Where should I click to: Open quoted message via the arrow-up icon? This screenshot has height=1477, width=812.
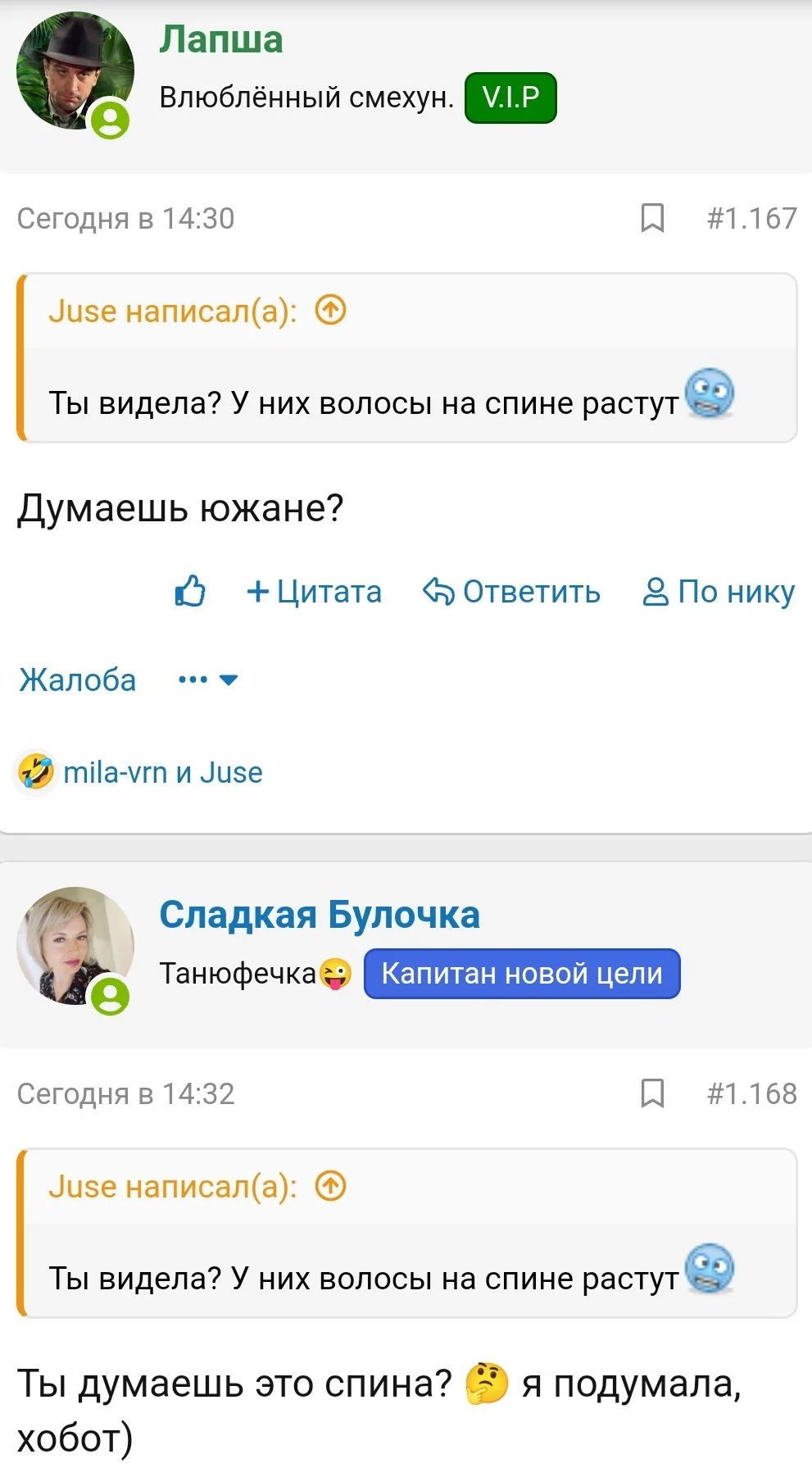(331, 311)
